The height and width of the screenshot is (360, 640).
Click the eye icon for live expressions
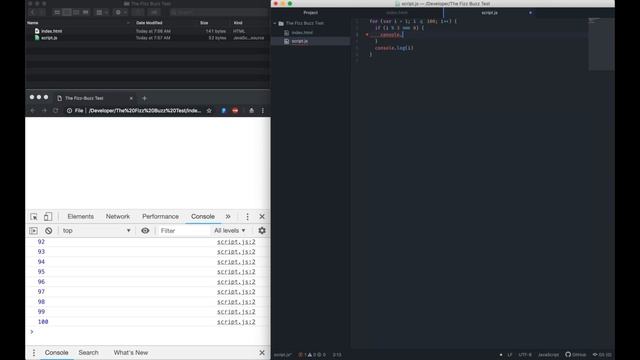pyautogui.click(x=145, y=231)
